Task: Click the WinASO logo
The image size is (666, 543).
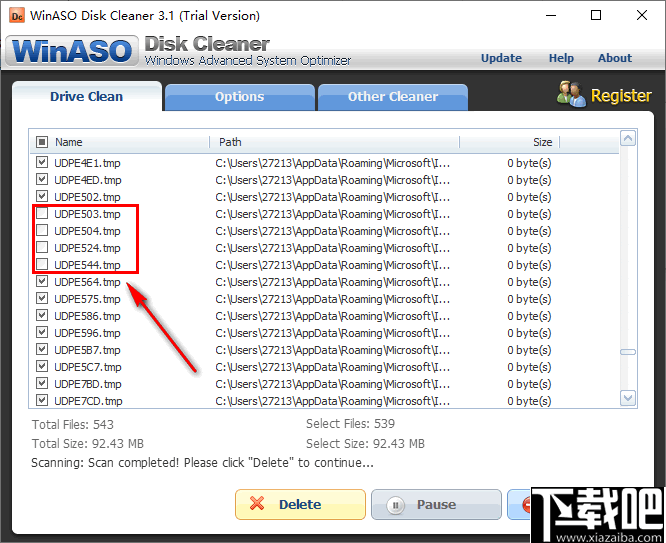Action: coord(72,51)
